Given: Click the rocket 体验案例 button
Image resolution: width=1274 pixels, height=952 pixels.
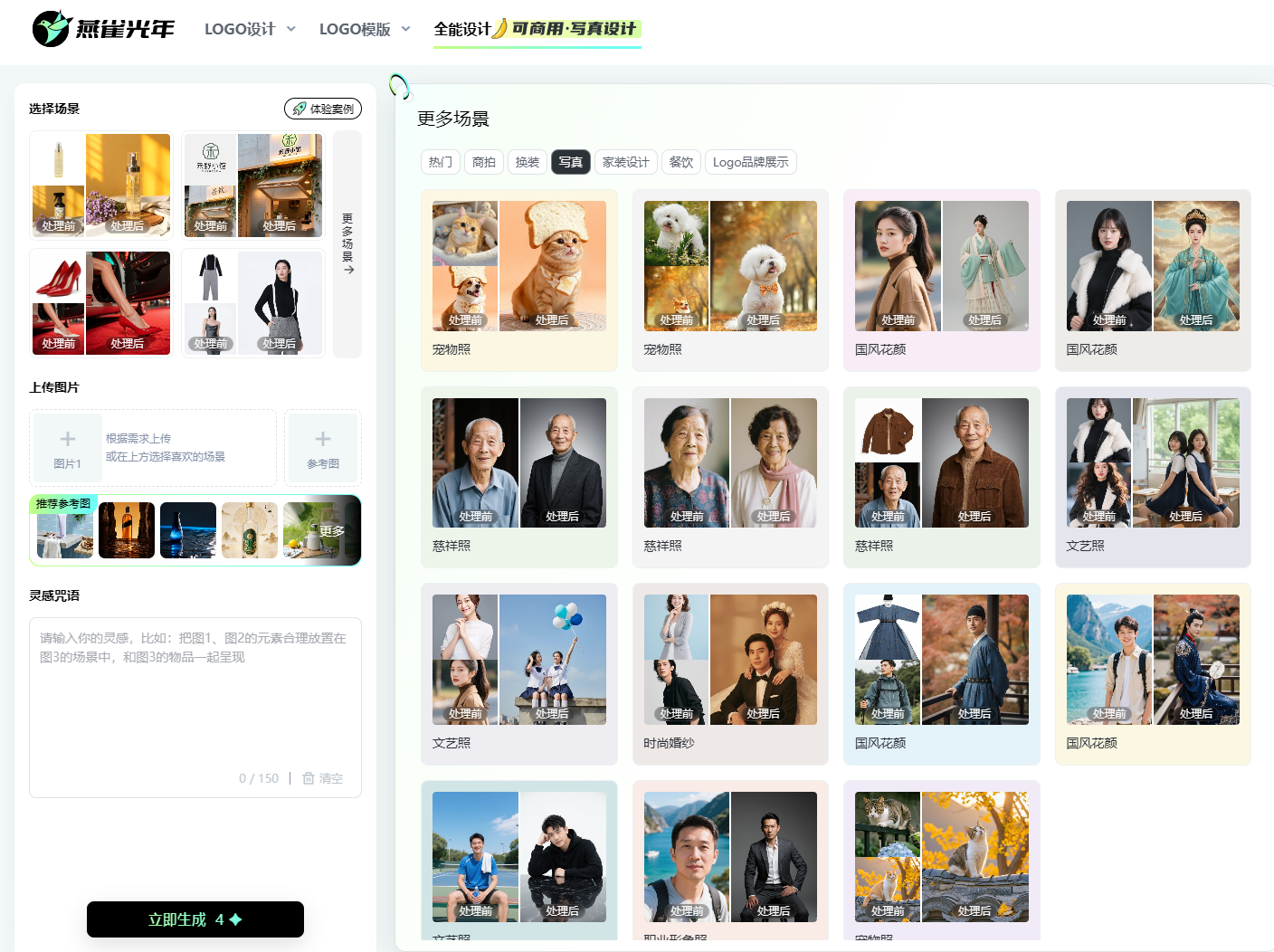Looking at the screenshot, I should [323, 109].
